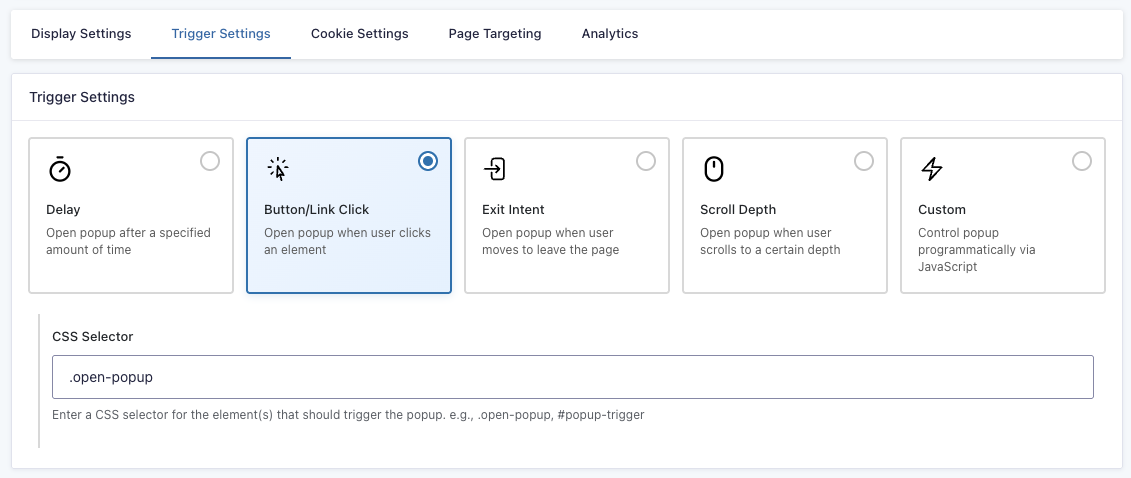The width and height of the screenshot is (1131, 478).
Task: Click the active Trigger Settings tab
Action: 221,34
